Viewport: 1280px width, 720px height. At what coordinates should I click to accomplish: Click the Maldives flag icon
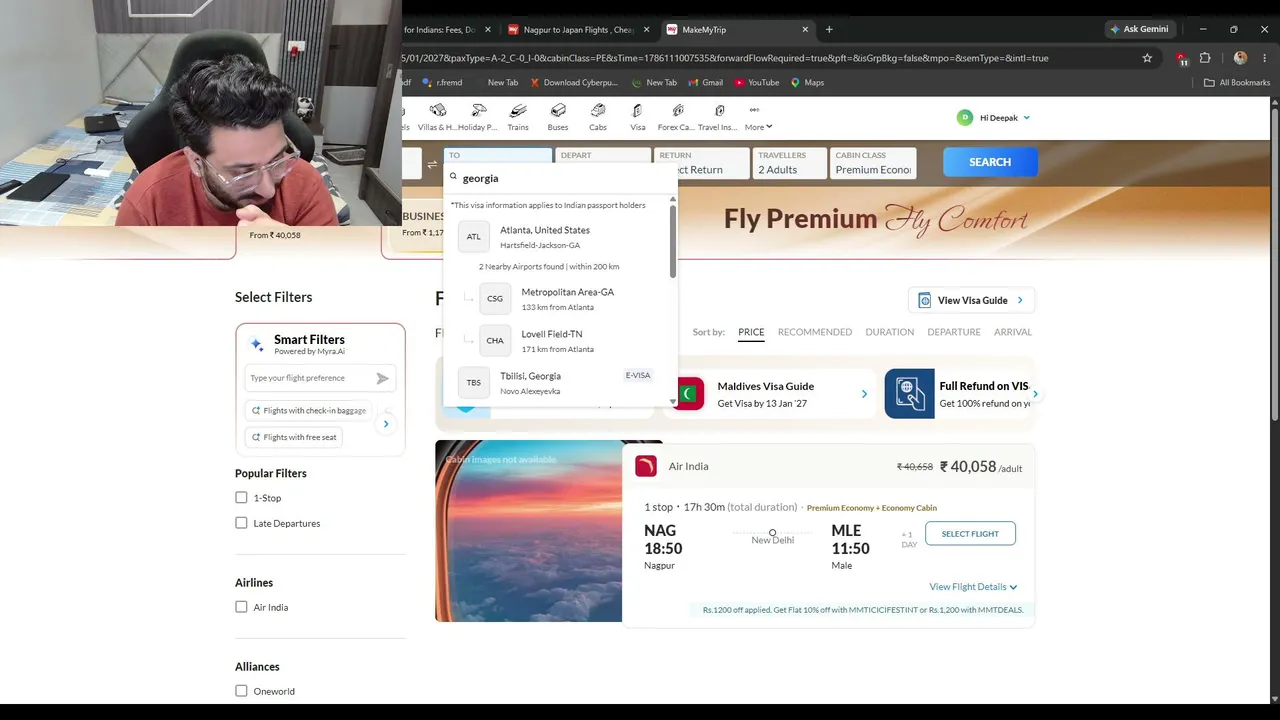click(688, 394)
